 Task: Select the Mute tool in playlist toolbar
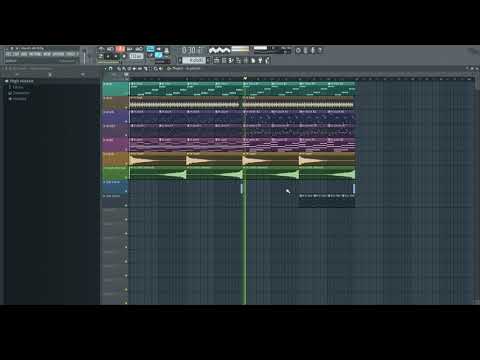(x=134, y=68)
